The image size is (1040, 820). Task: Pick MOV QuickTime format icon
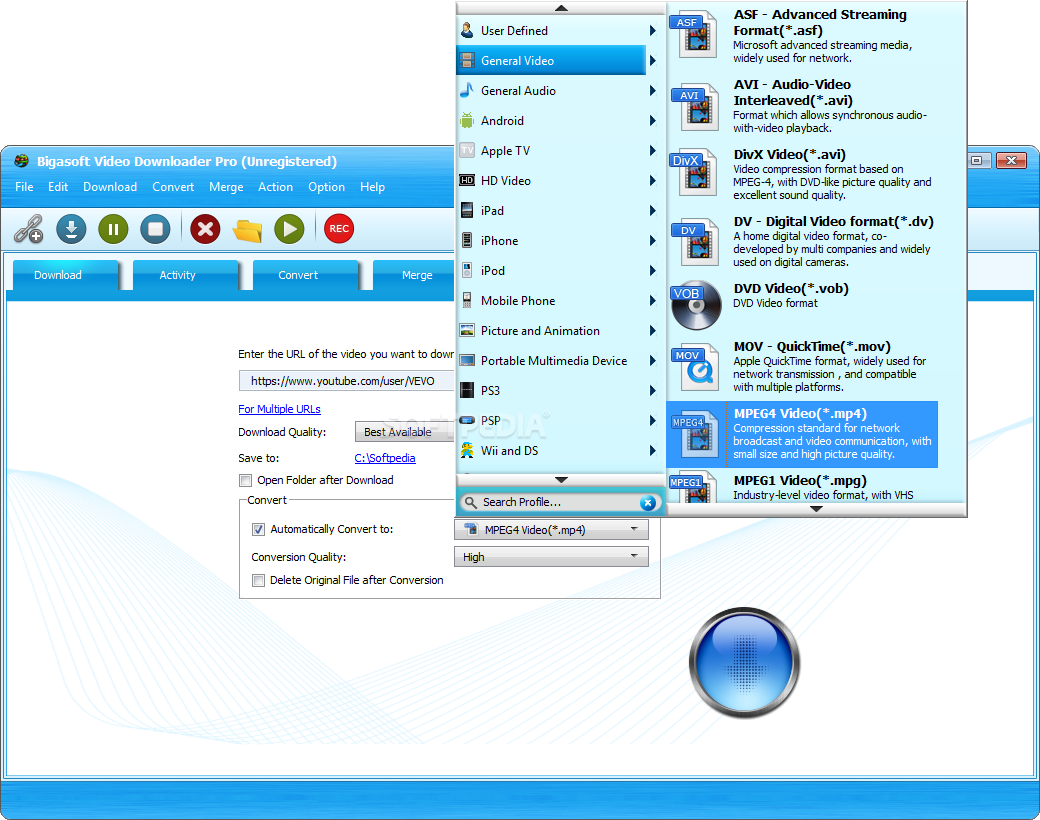695,367
